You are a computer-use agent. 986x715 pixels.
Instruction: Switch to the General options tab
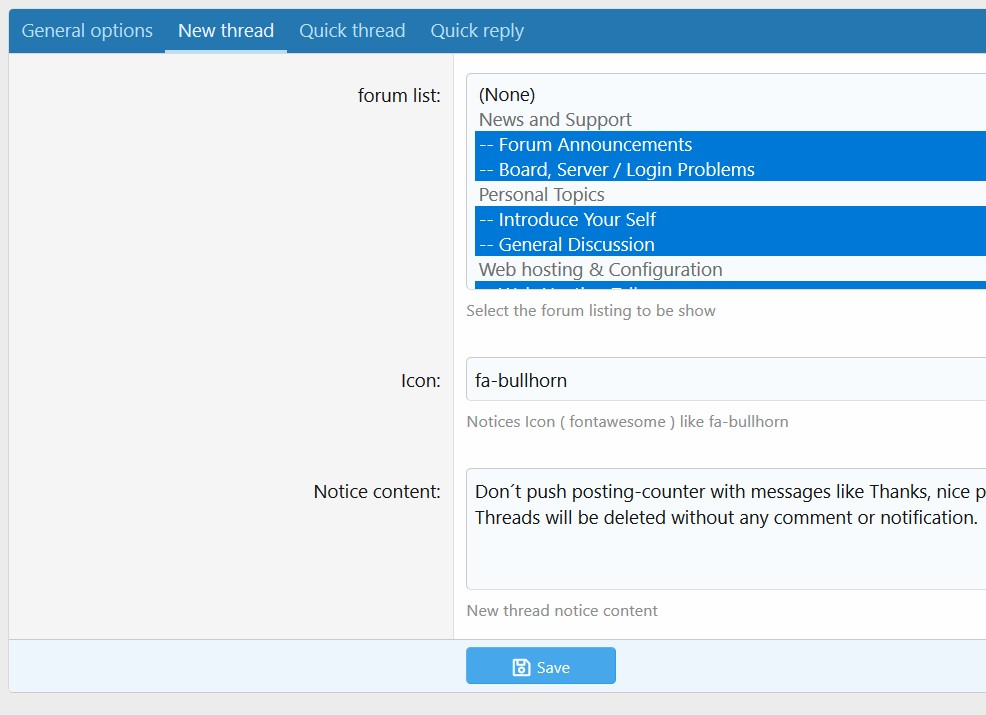[87, 31]
